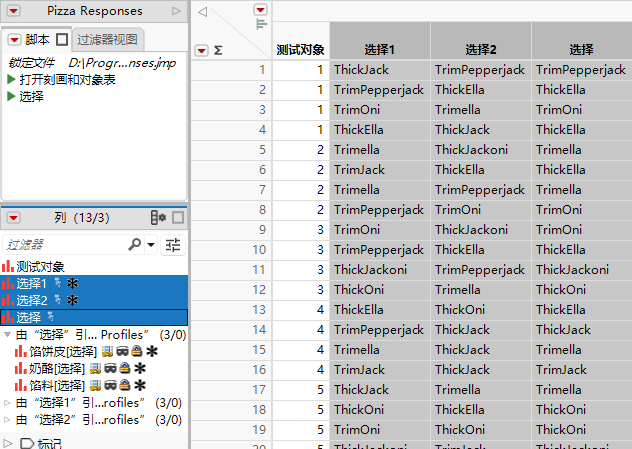Viewport: 632px width, 449px height.
Task: Click the asterisk property icon beside 选择1
Action: (73, 283)
